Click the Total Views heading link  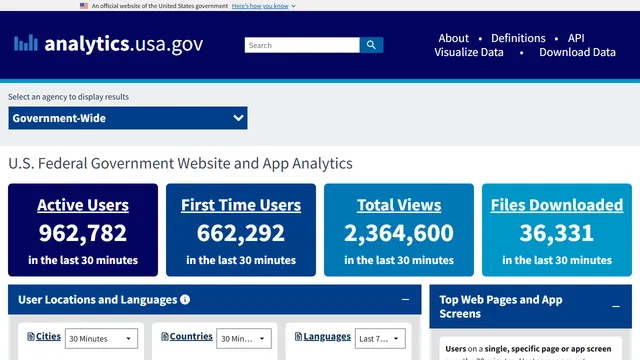point(399,205)
